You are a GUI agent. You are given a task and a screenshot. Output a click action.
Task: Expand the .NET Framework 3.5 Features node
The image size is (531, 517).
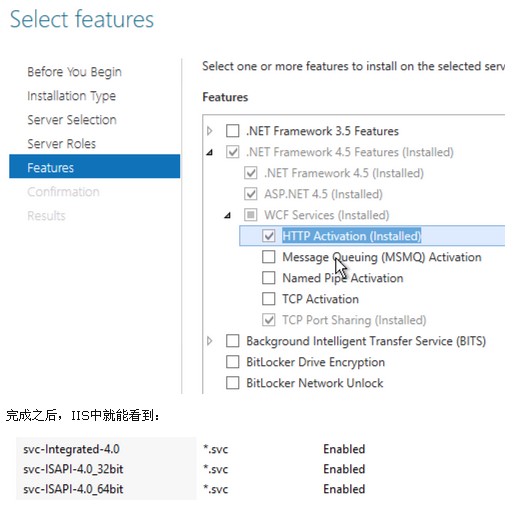(210, 131)
